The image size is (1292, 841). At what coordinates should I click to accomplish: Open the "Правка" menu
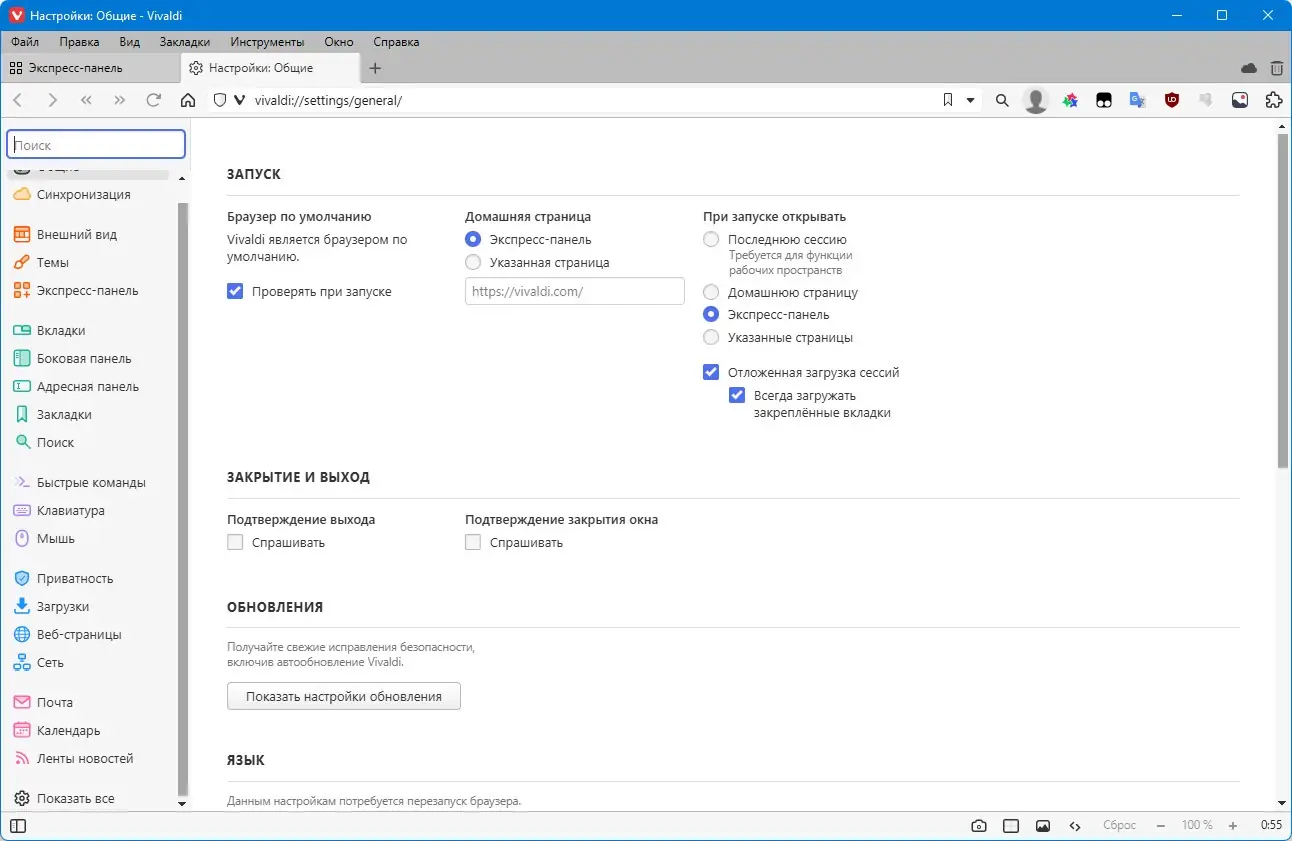(79, 42)
